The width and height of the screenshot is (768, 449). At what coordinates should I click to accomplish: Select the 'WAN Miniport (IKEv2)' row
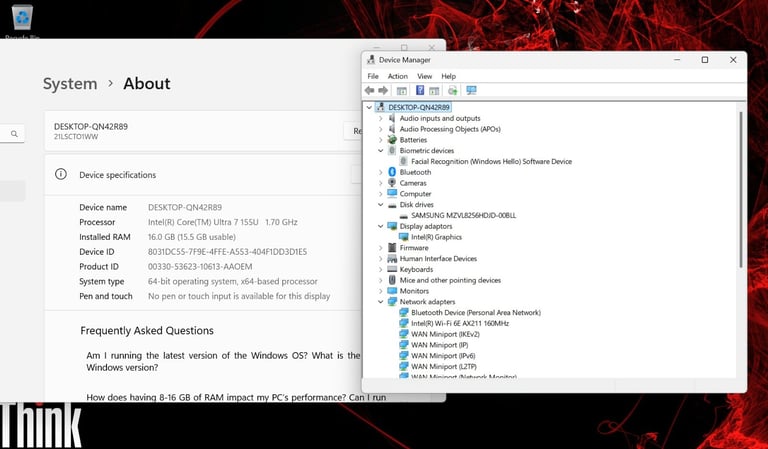pos(439,334)
